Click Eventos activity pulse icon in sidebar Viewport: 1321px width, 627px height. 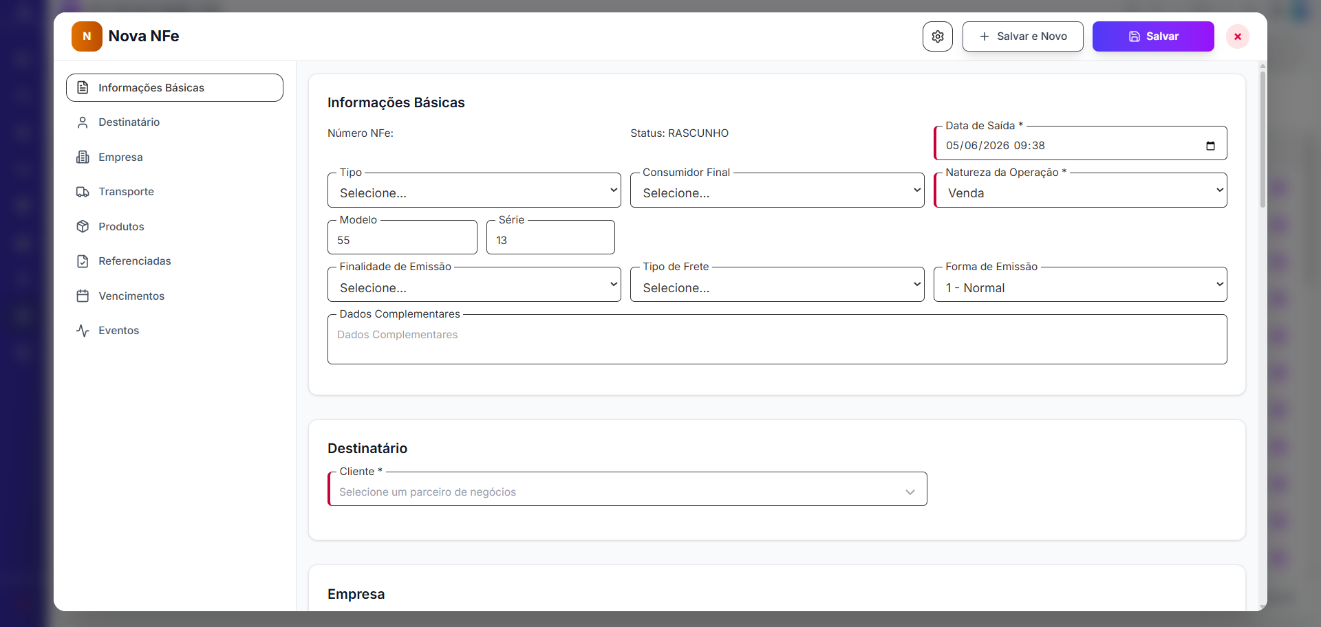pos(83,331)
